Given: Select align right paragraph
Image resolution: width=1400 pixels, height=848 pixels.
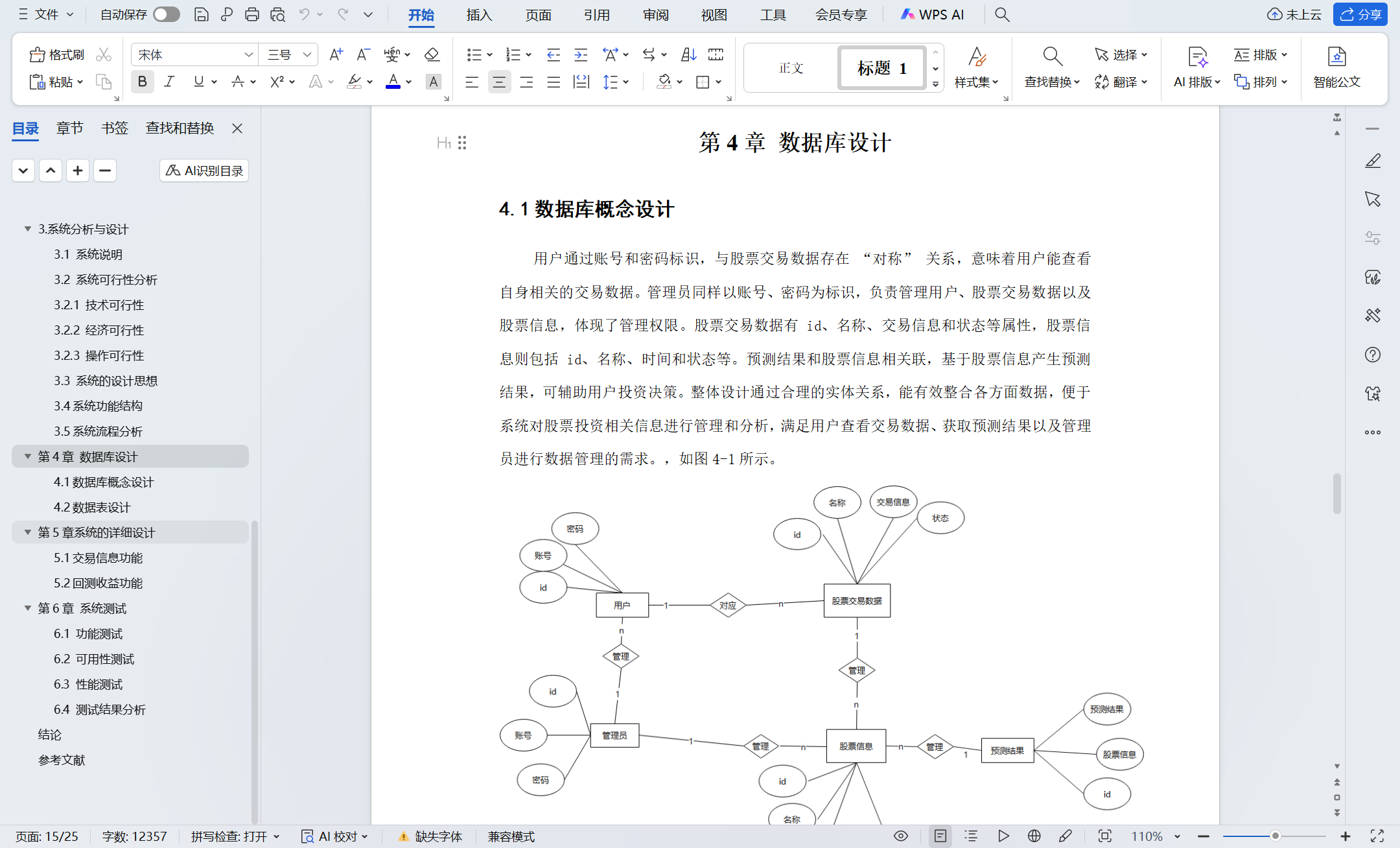Looking at the screenshot, I should tap(526, 82).
